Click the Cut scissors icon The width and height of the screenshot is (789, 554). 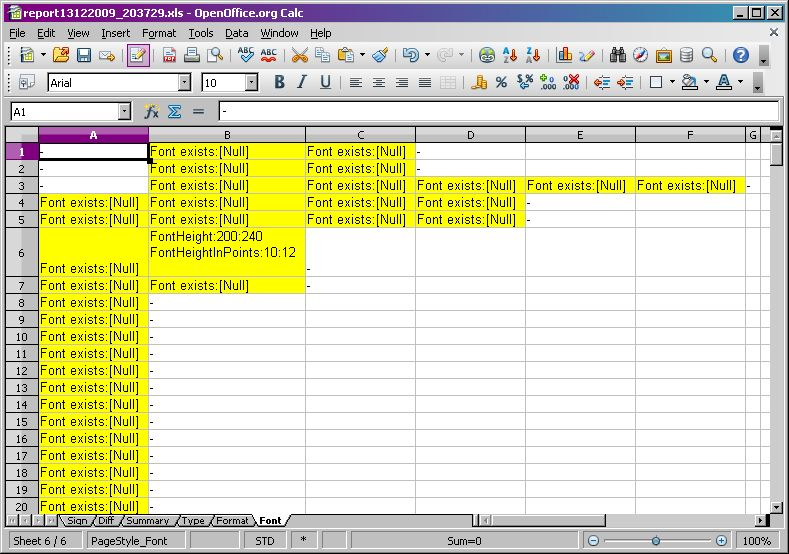[x=300, y=55]
